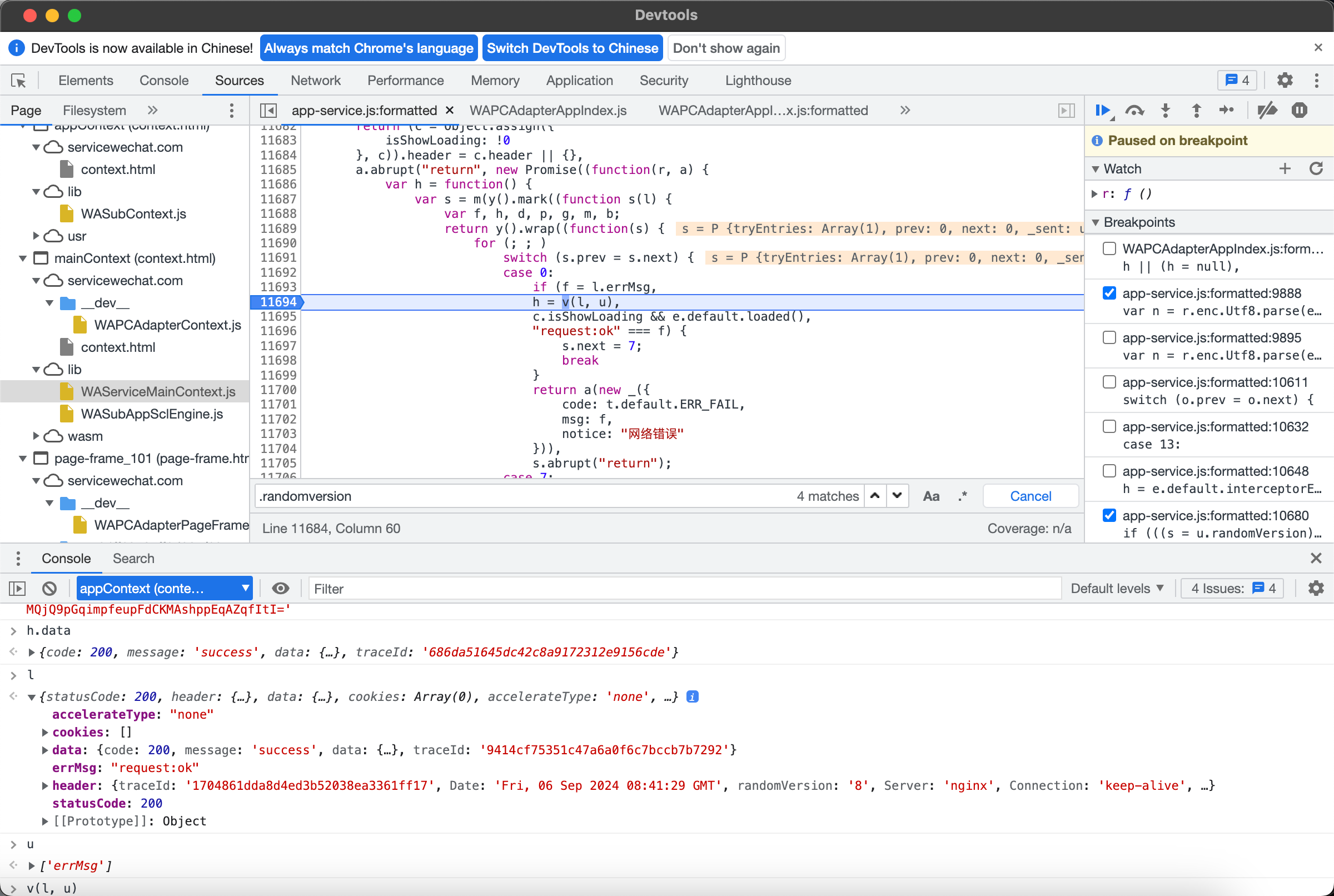This screenshot has width=1334, height=896.
Task: Open the Application tab
Action: [579, 81]
